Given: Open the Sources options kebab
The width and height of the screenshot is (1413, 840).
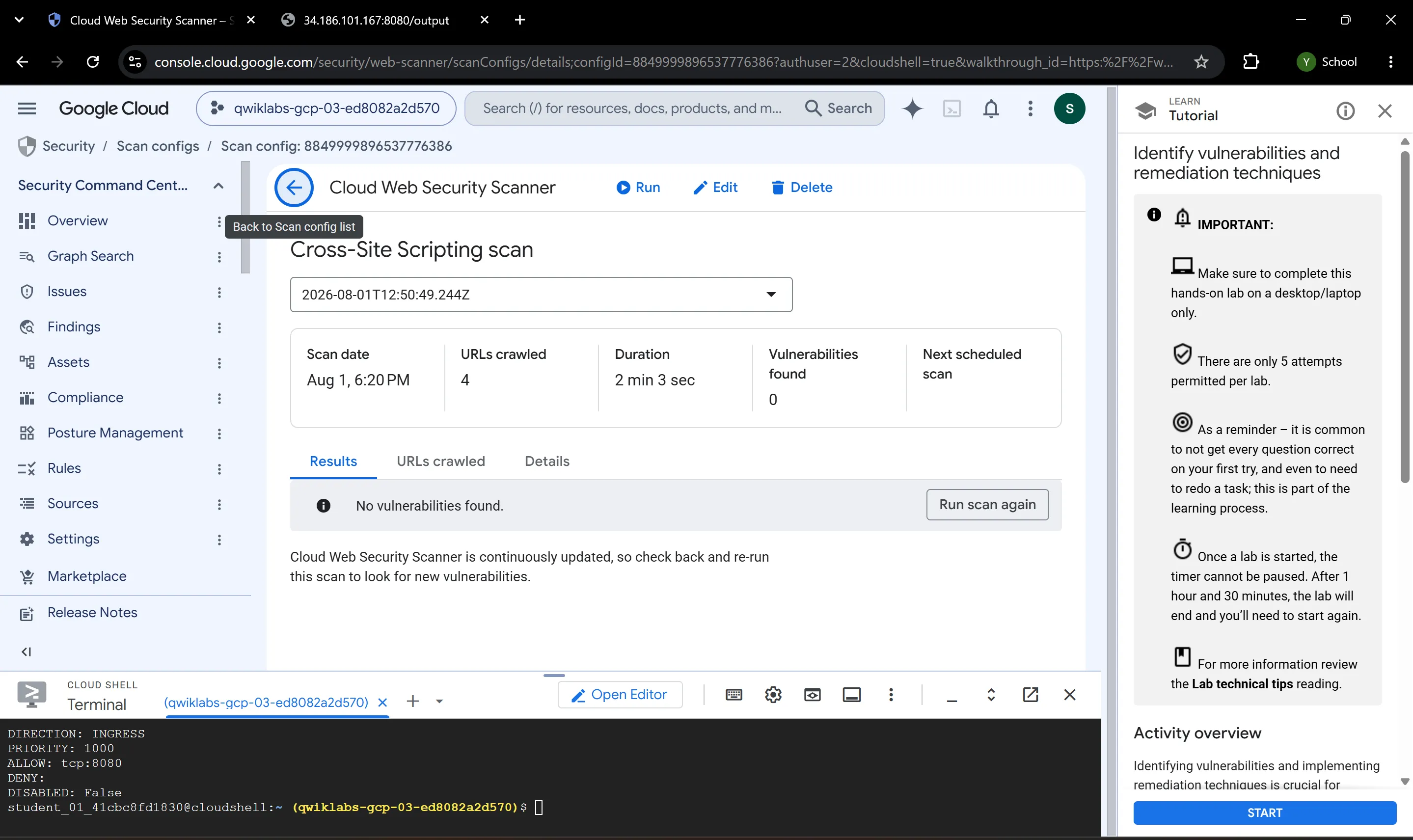Looking at the screenshot, I should (219, 504).
